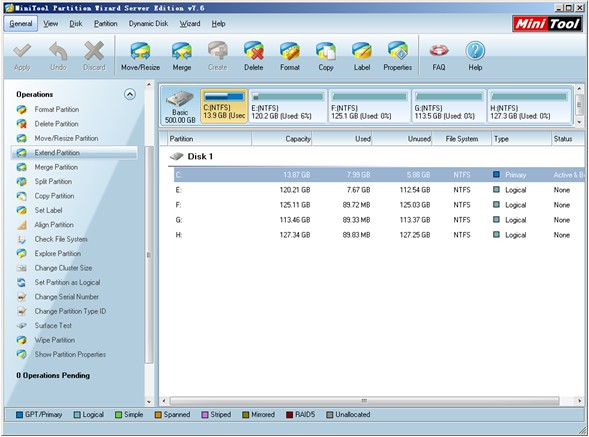
Task: Select G:(NTFS) 113.5 GB disk map block
Action: [x=449, y=106]
